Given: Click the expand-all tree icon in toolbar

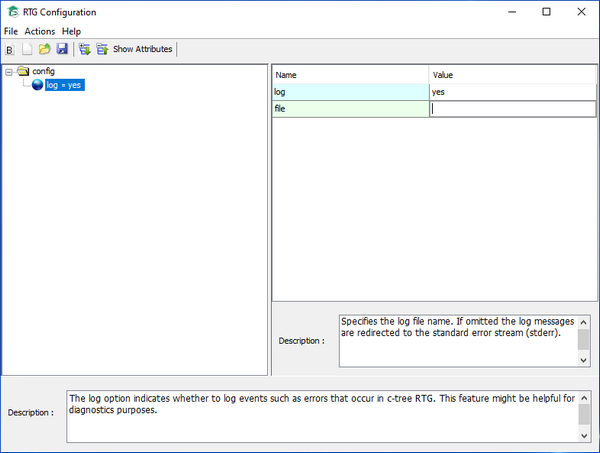Looking at the screenshot, I should (x=85, y=49).
